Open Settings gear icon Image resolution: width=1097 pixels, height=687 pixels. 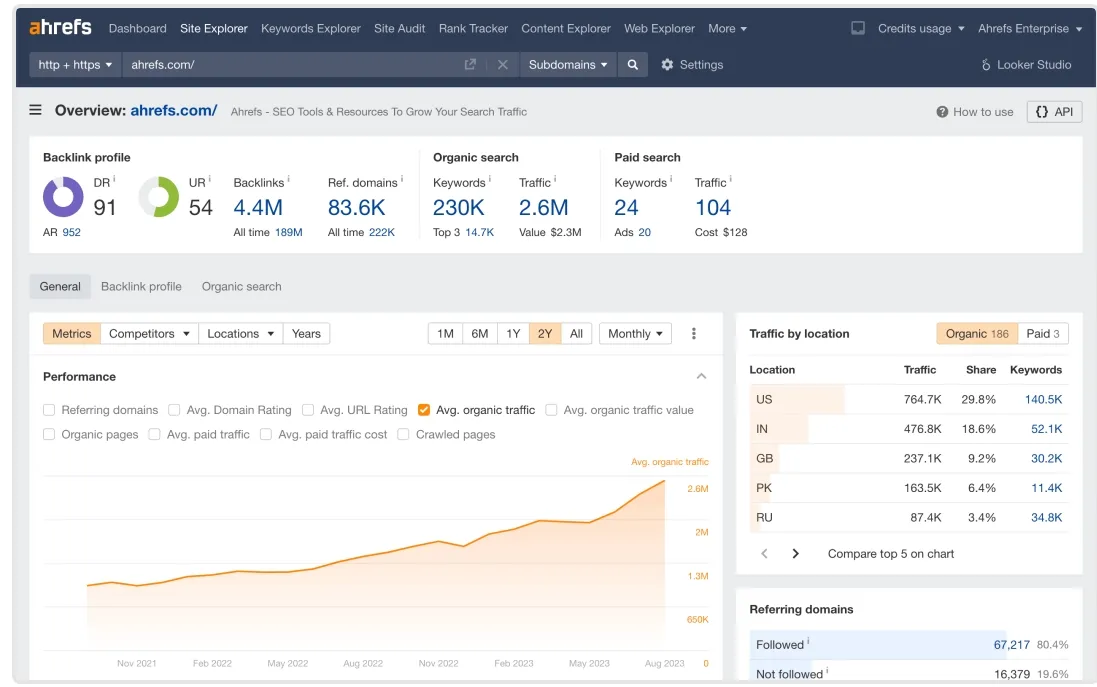click(667, 64)
